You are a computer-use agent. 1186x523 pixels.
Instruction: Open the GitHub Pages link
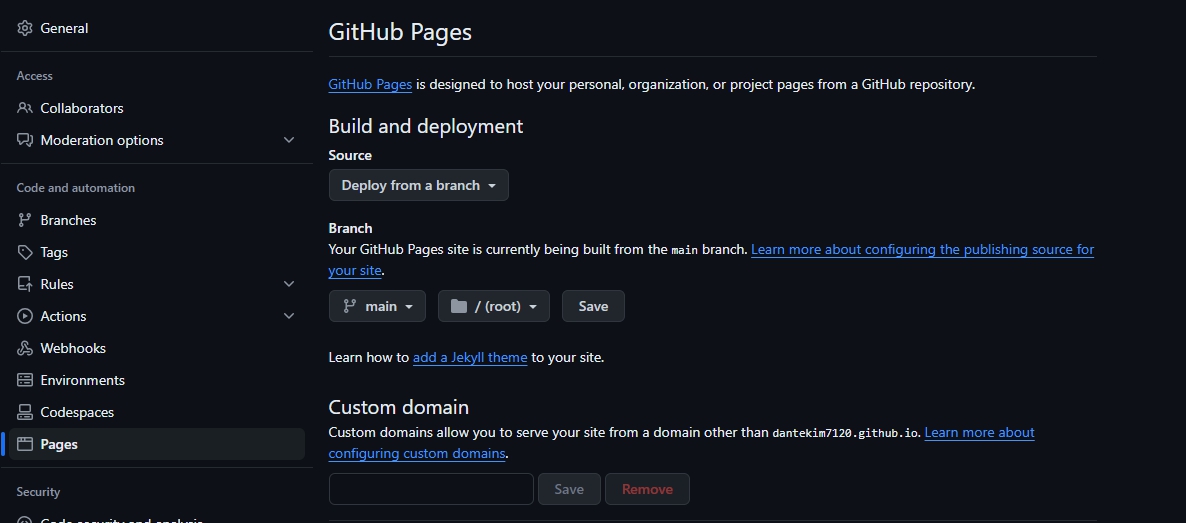(x=370, y=84)
